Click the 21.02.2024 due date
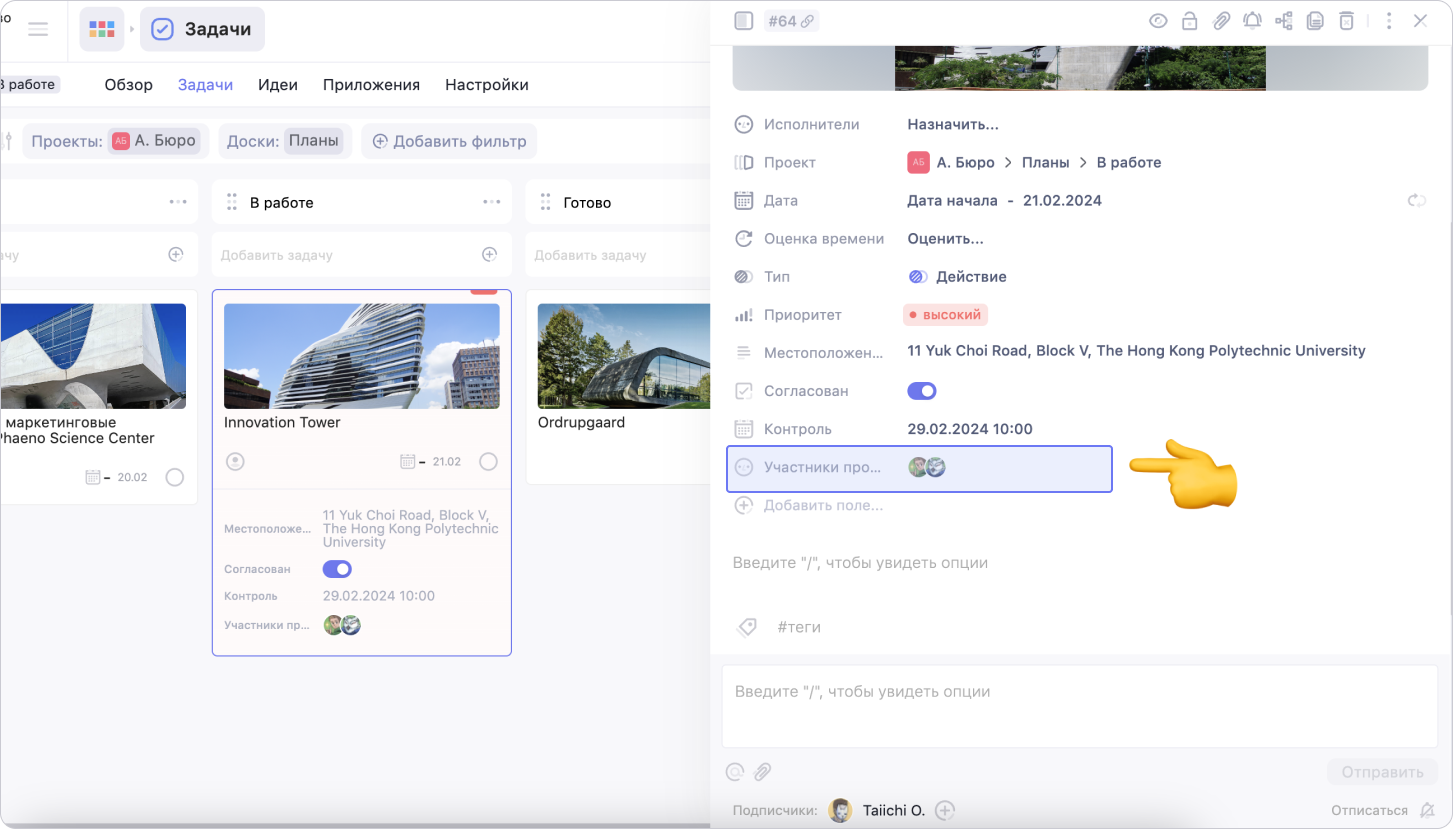Image resolution: width=1453 pixels, height=829 pixels. tap(1062, 200)
